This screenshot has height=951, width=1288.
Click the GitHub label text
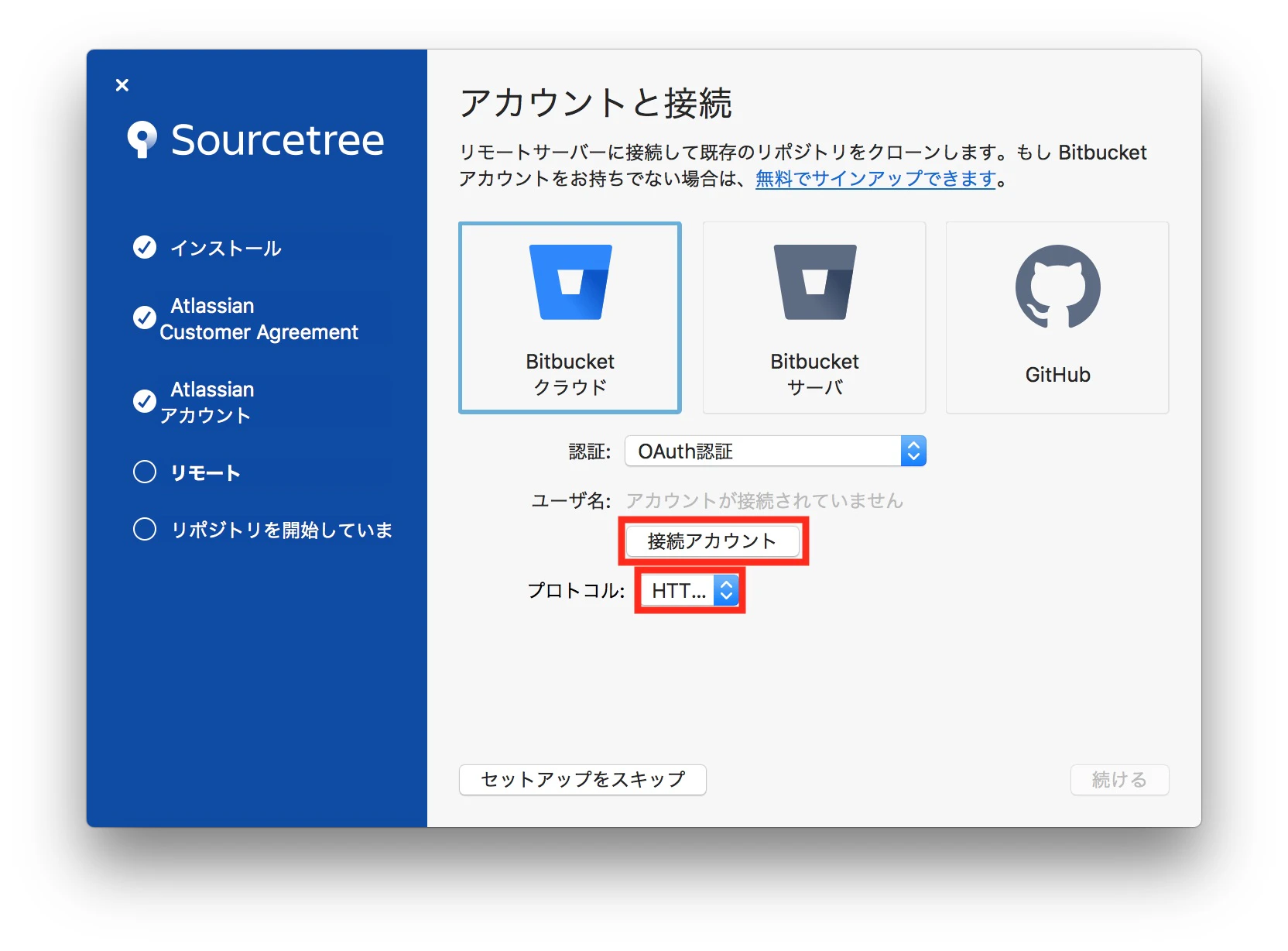click(x=1057, y=375)
